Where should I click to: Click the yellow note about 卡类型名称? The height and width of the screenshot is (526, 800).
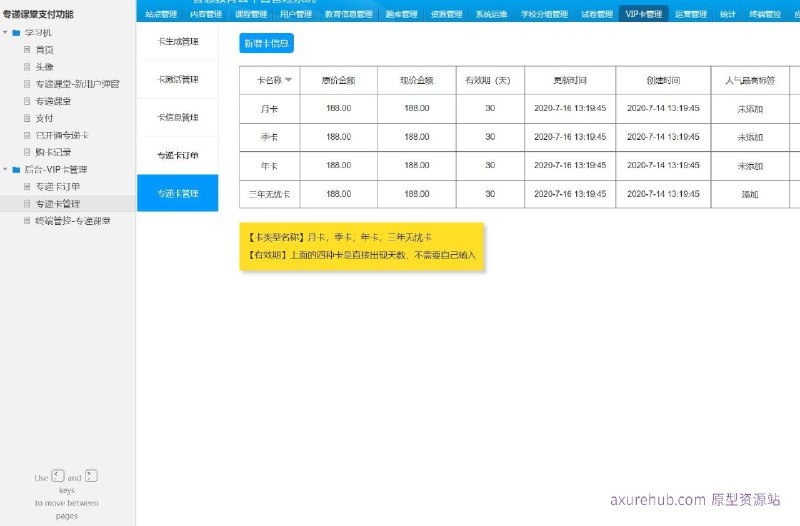click(361, 246)
